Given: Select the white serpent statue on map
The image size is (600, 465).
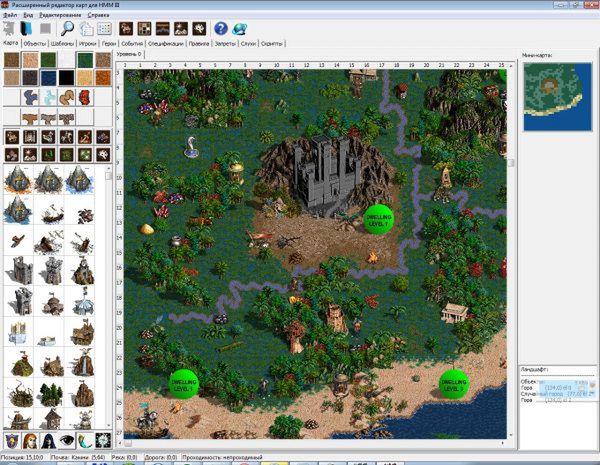Looking at the screenshot, I should pos(191,147).
